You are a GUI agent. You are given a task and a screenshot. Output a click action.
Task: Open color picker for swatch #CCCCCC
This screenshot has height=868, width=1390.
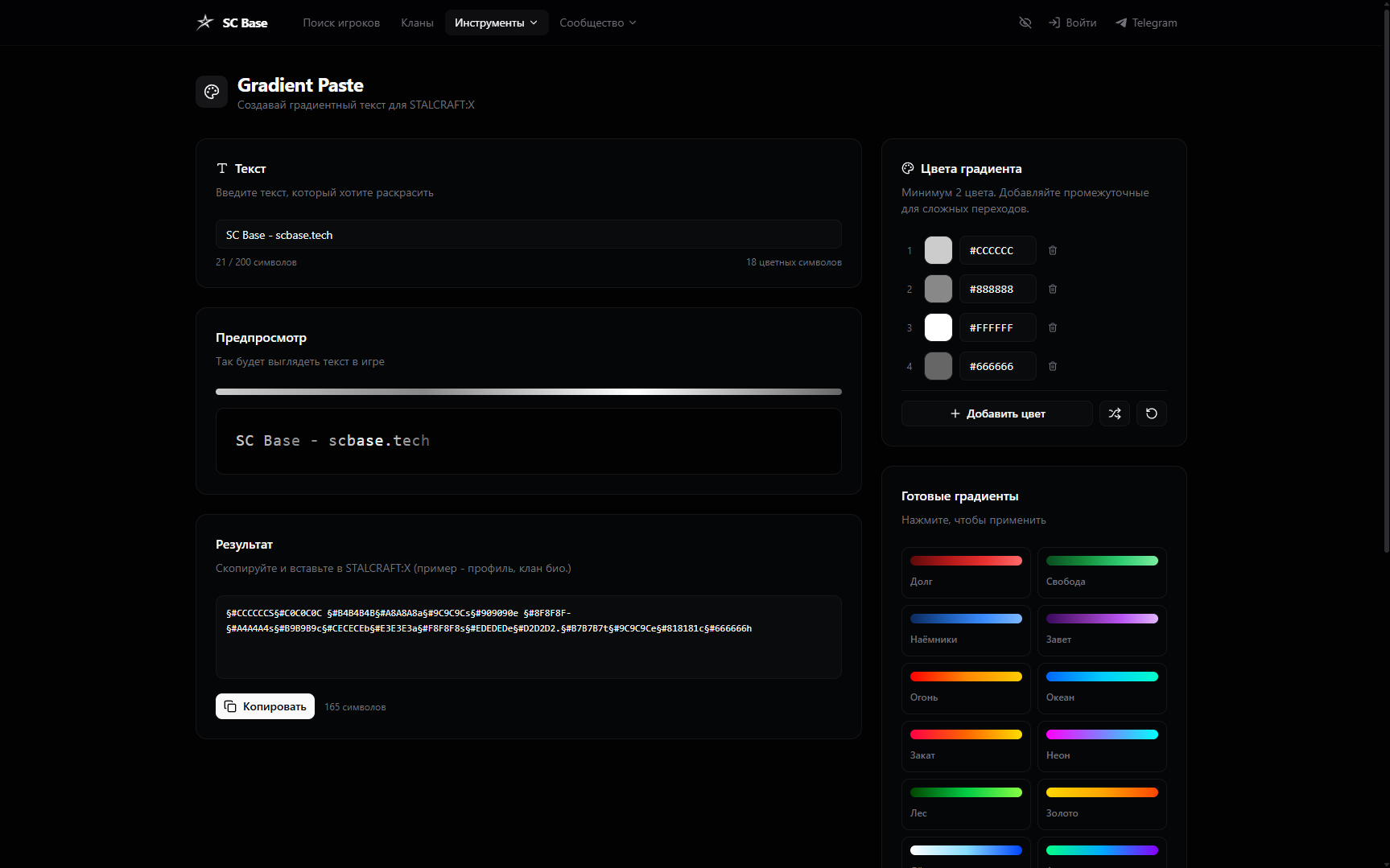pos(938,250)
